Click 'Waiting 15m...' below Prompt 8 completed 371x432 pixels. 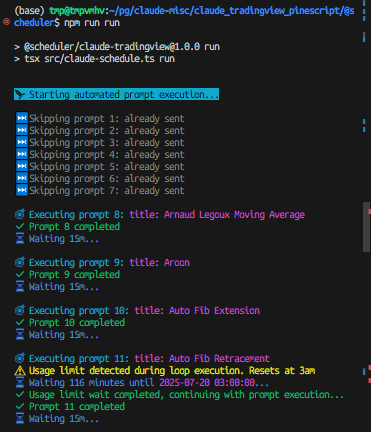pyautogui.click(x=64, y=238)
